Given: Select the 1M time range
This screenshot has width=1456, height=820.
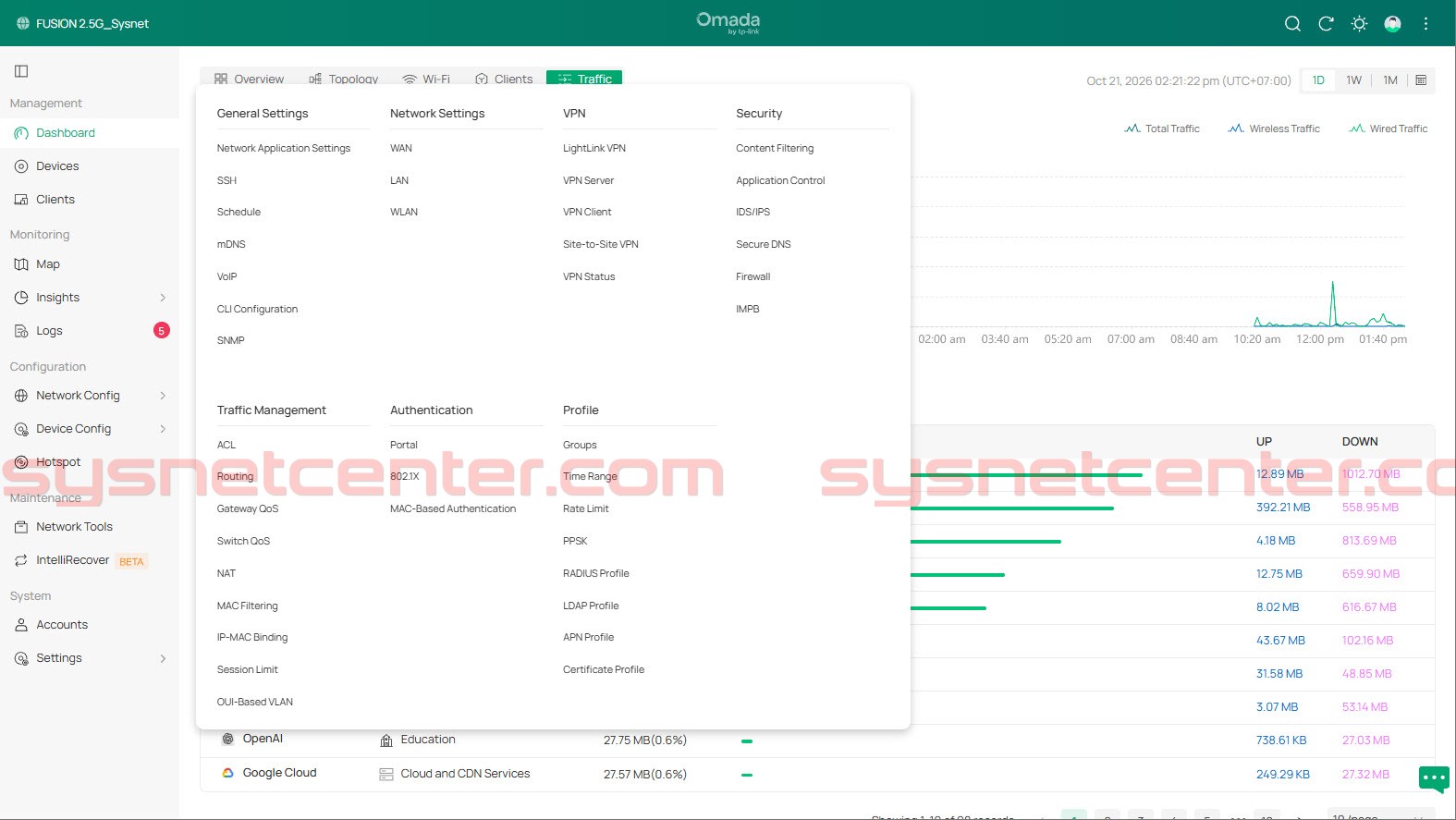Looking at the screenshot, I should 1390,80.
